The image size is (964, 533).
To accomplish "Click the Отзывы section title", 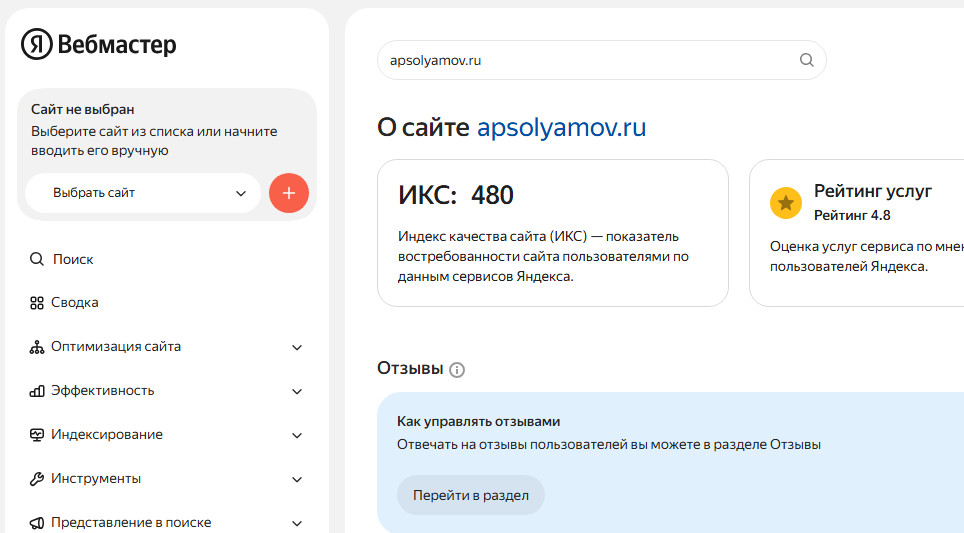I will point(410,368).
